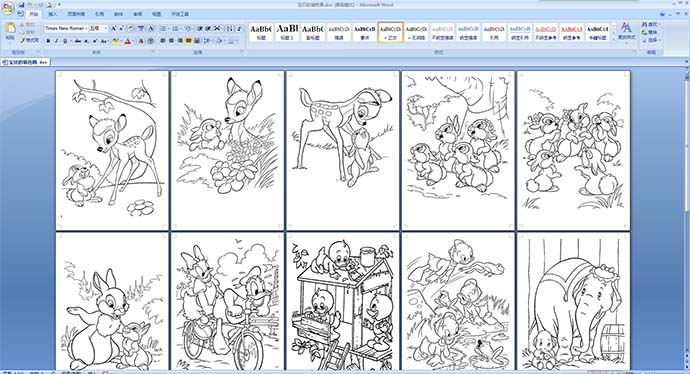Click the blue Help question-mark icon
Viewport: 690px width, 374px height.
click(x=662, y=14)
